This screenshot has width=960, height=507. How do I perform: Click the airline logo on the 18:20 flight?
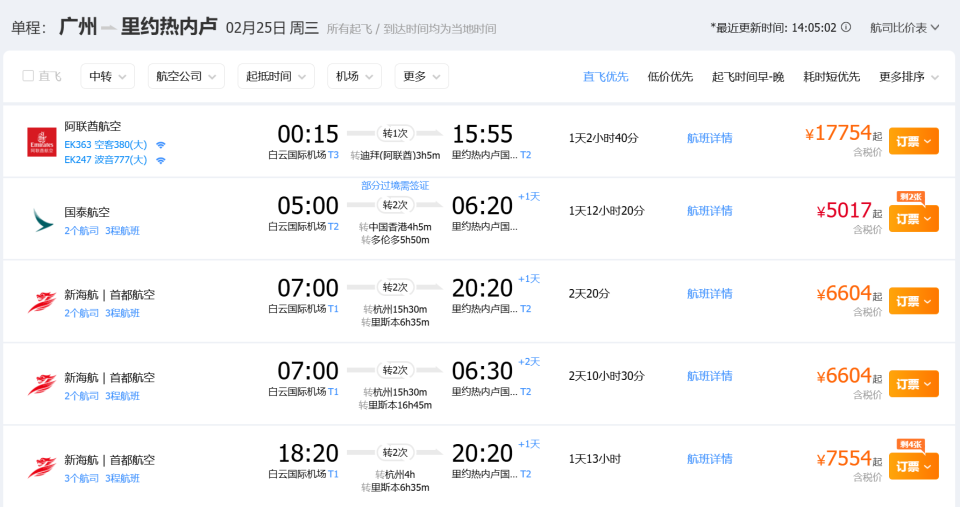click(x=42, y=467)
